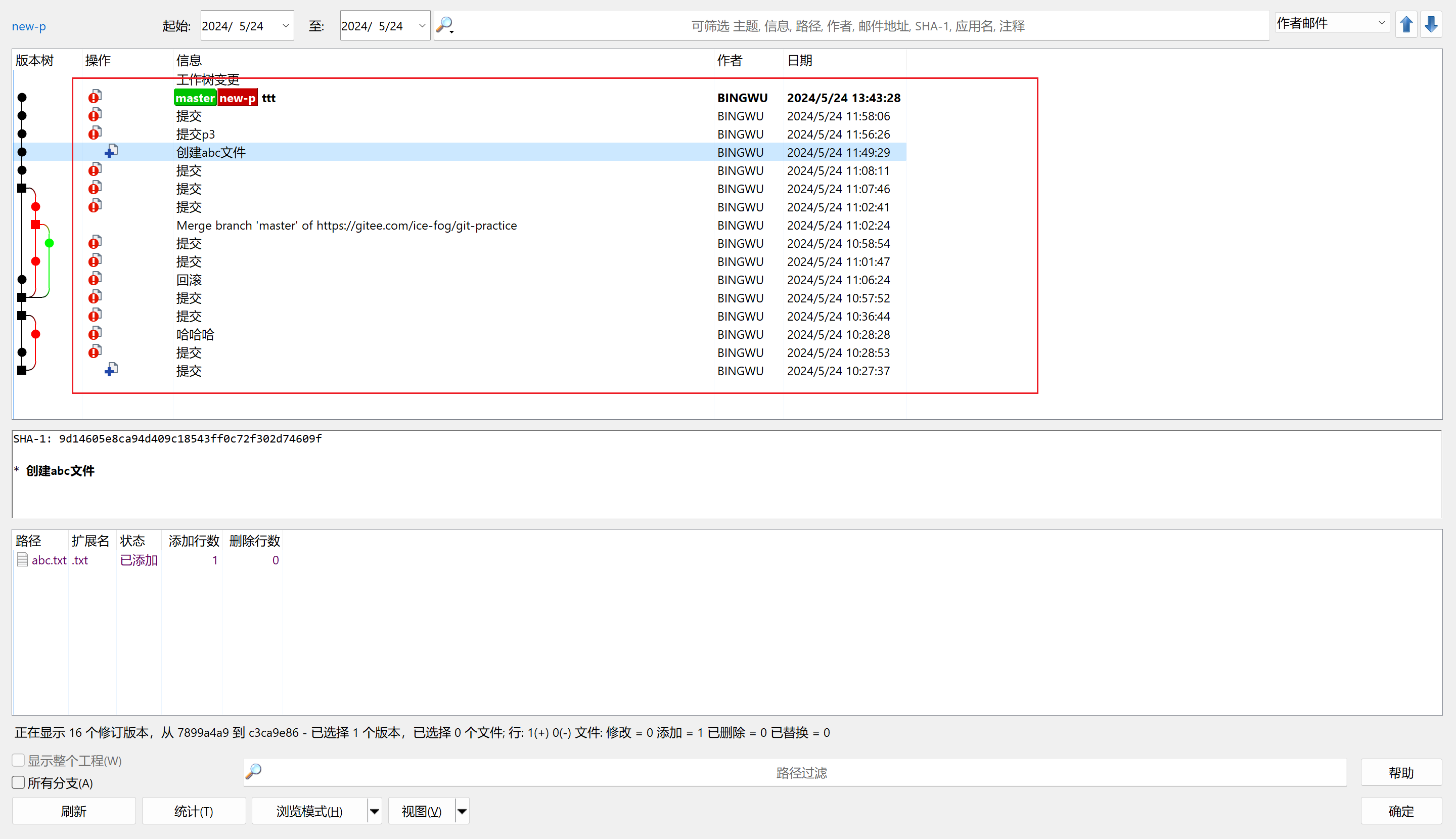Click the modified icon on ttt commit row

[95, 97]
